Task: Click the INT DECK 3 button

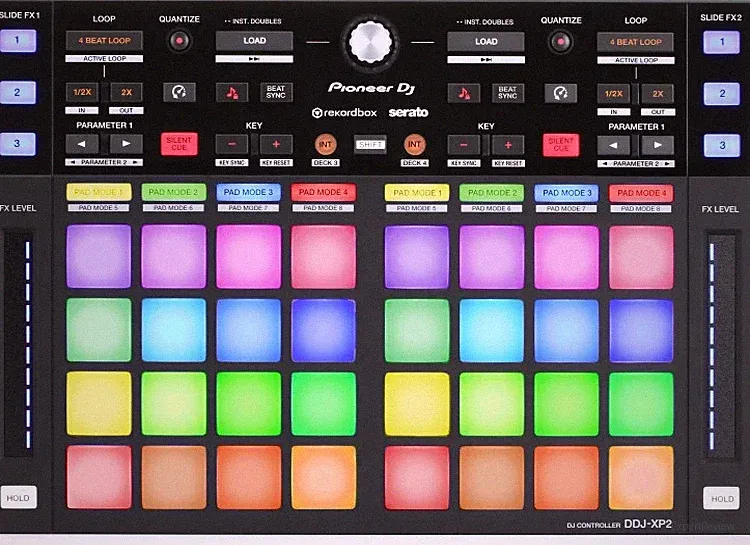Action: 326,145
